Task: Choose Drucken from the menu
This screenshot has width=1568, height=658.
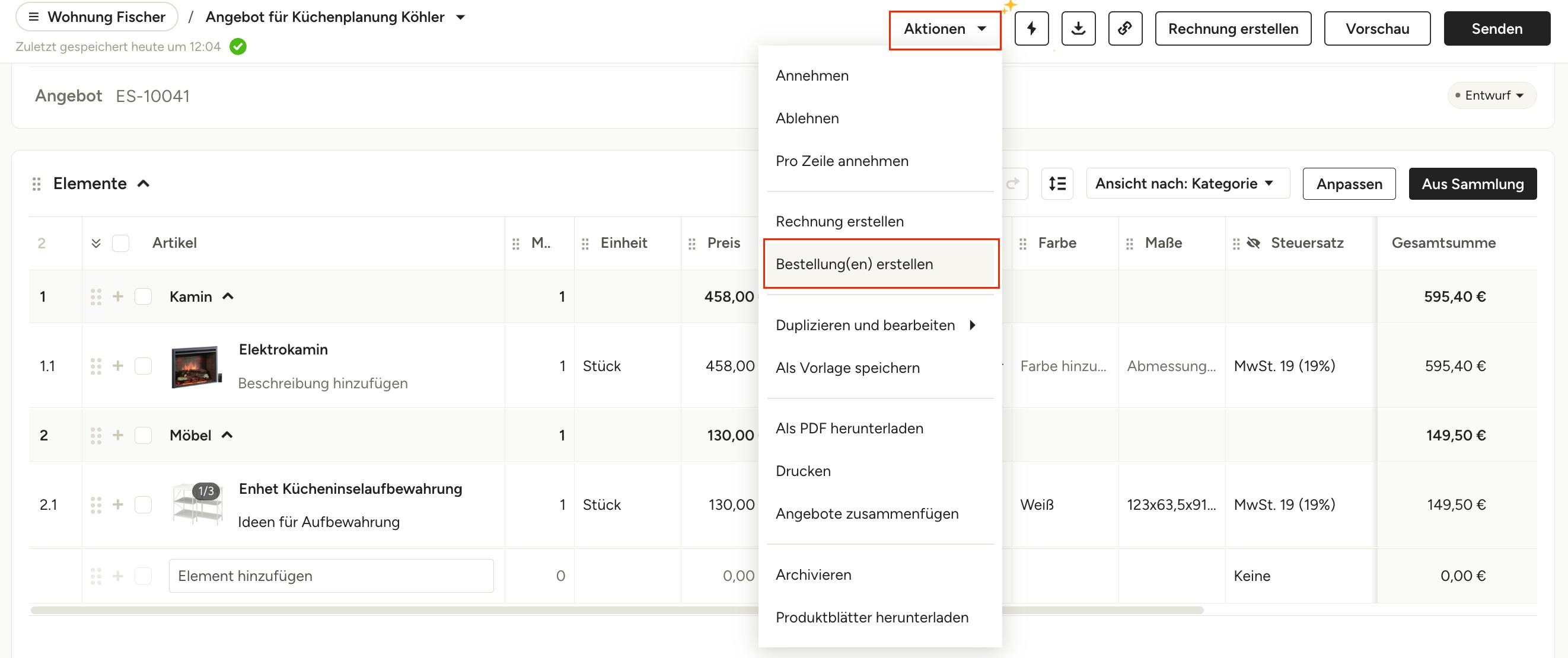Action: (879, 471)
